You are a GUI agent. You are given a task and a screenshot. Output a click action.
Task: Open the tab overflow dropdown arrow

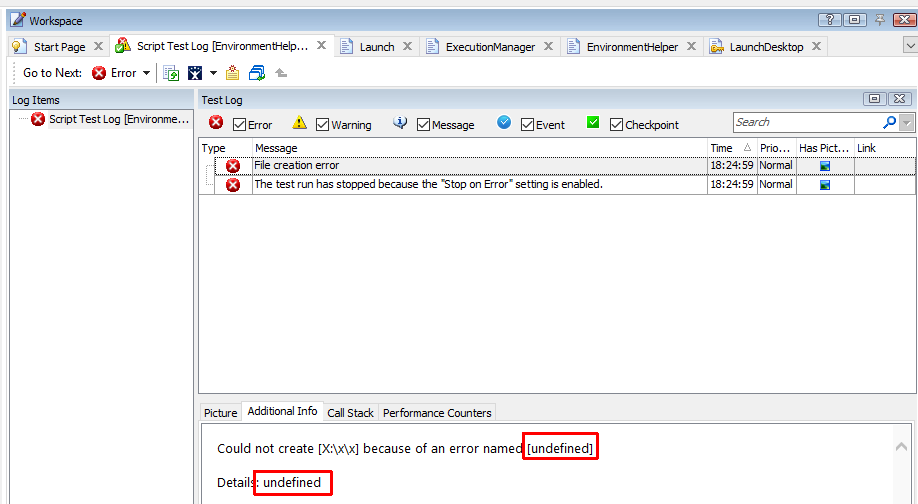[x=910, y=45]
